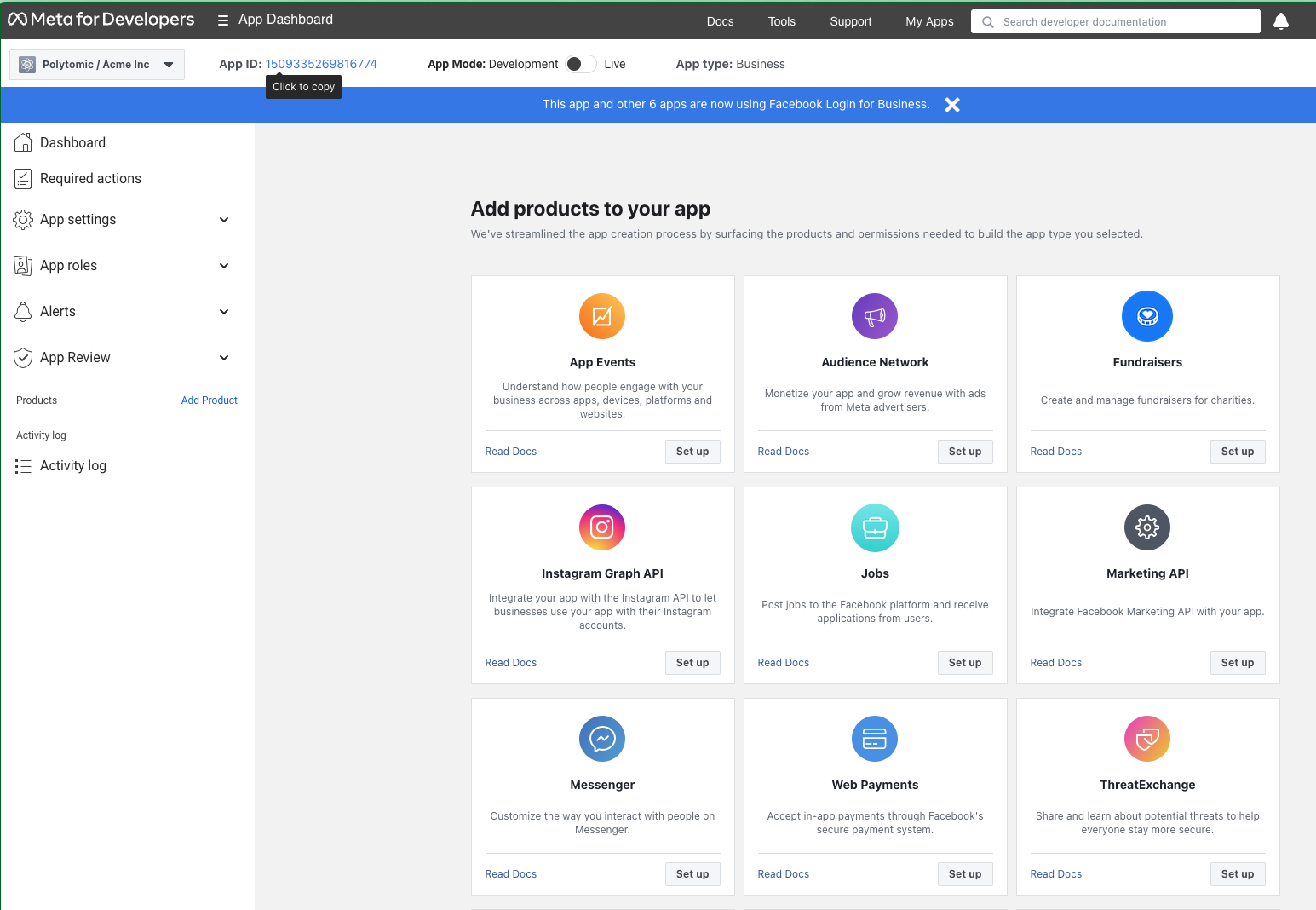Set up the Messenger product
The width and height of the screenshot is (1316, 910).
click(692, 874)
